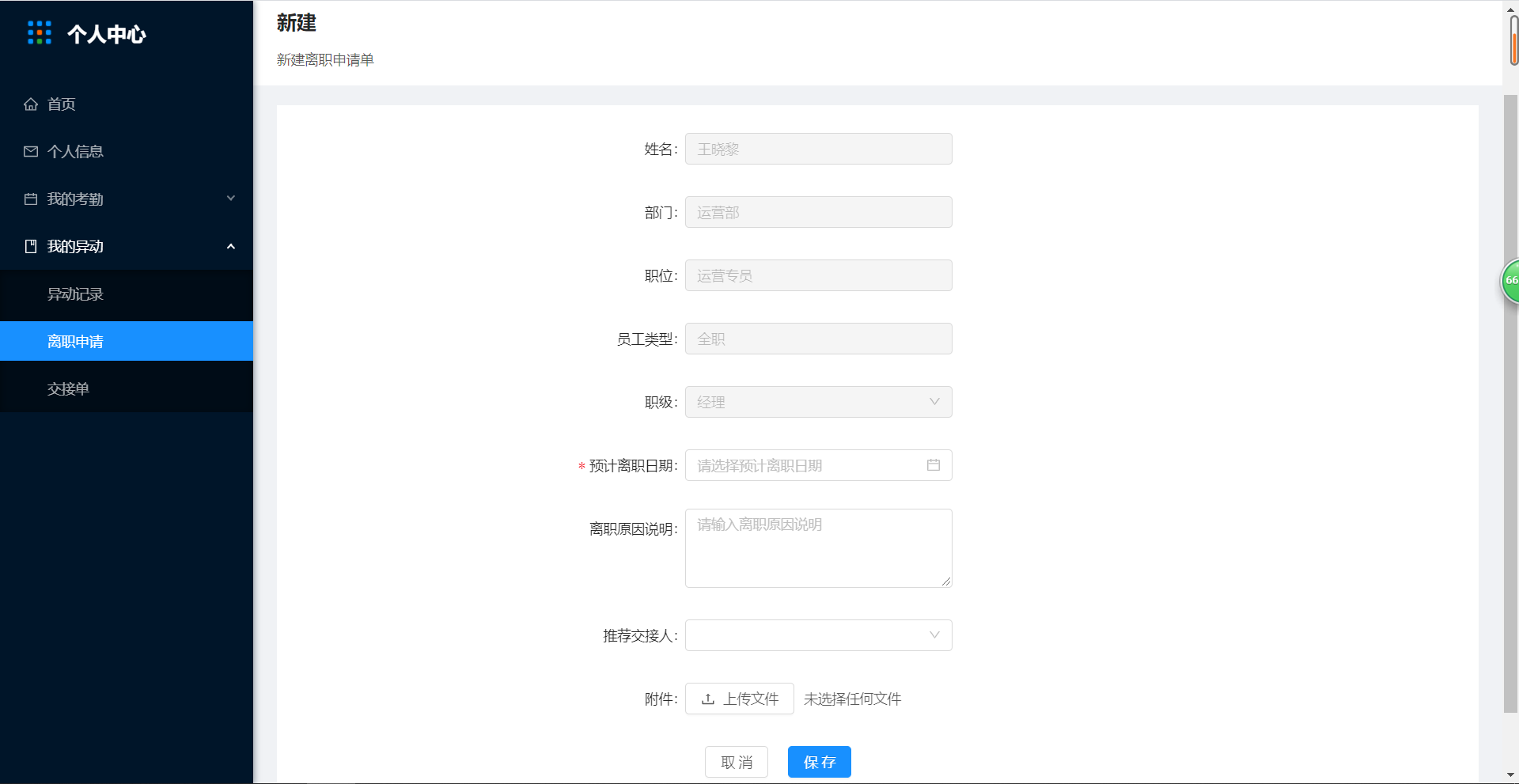
Task: Click the 职级 label
Action: coord(661,403)
